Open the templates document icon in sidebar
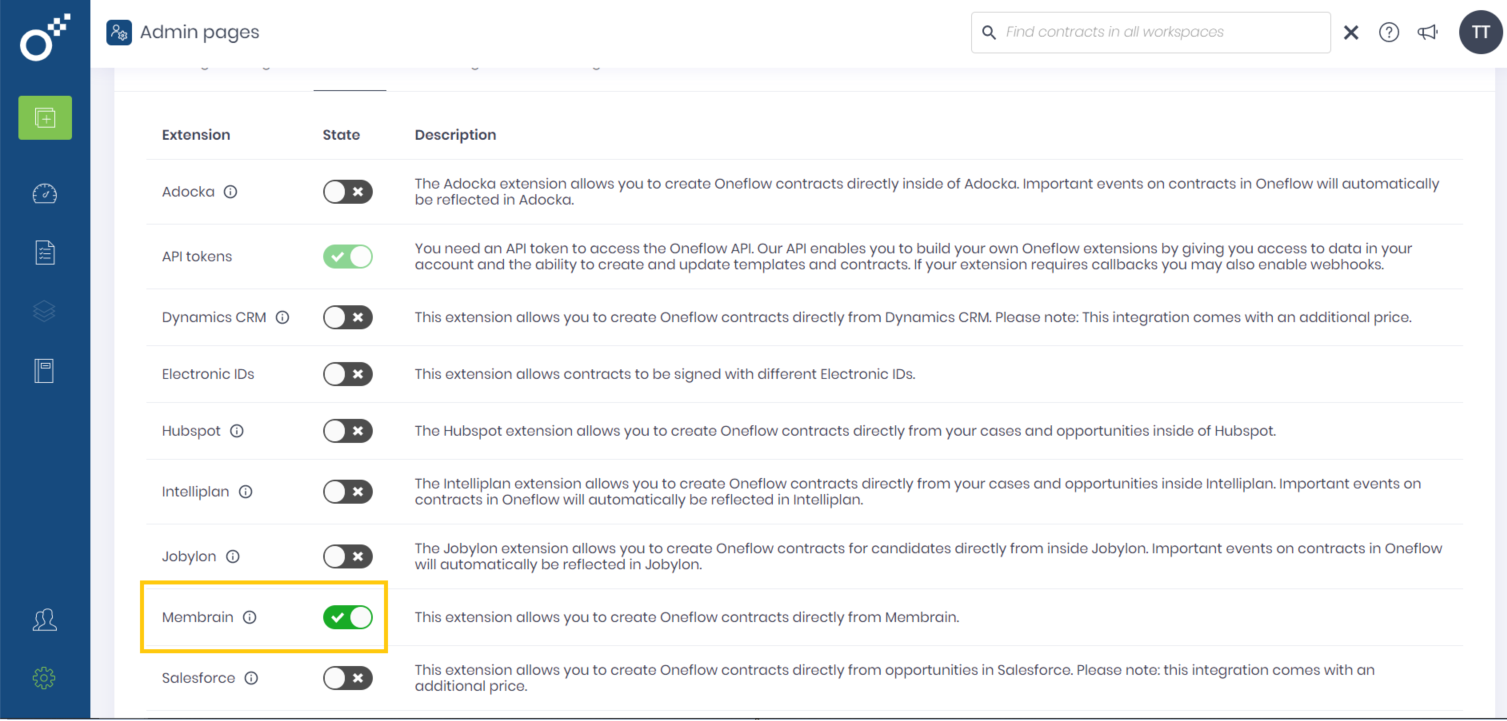The height and width of the screenshot is (721, 1507). [x=44, y=252]
